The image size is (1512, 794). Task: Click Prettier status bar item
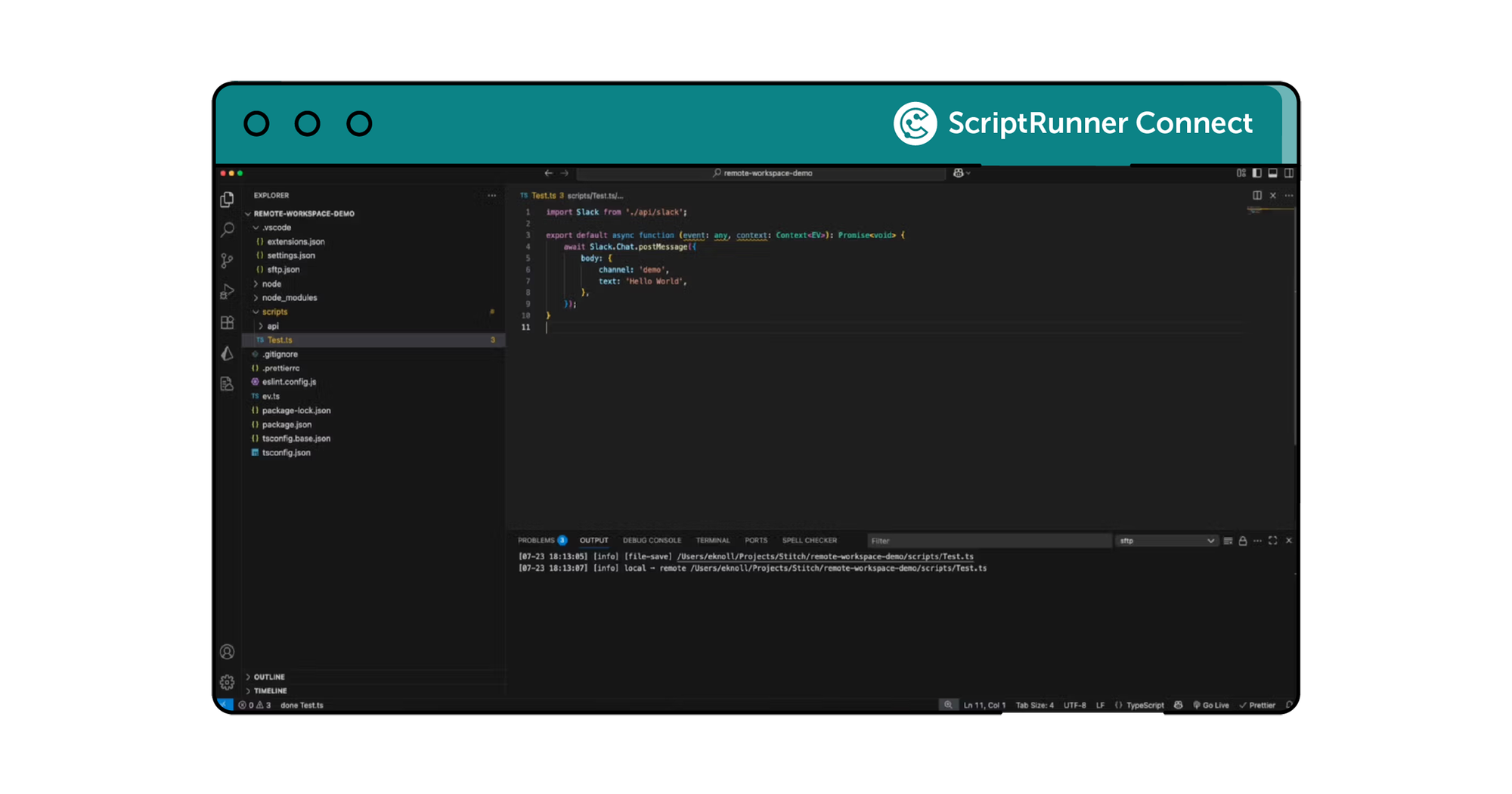pos(1257,705)
